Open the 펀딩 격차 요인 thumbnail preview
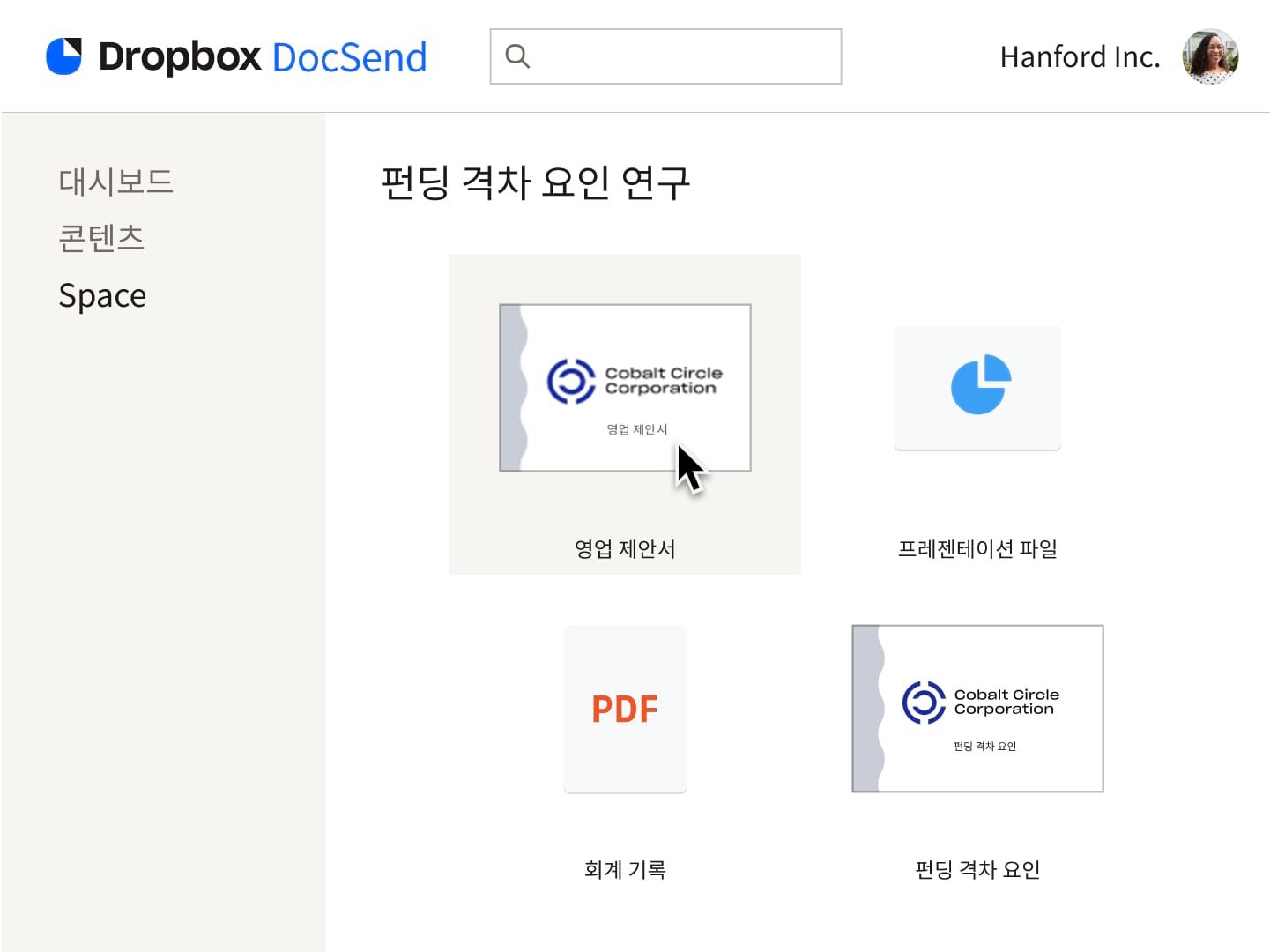1270x952 pixels. coord(977,708)
